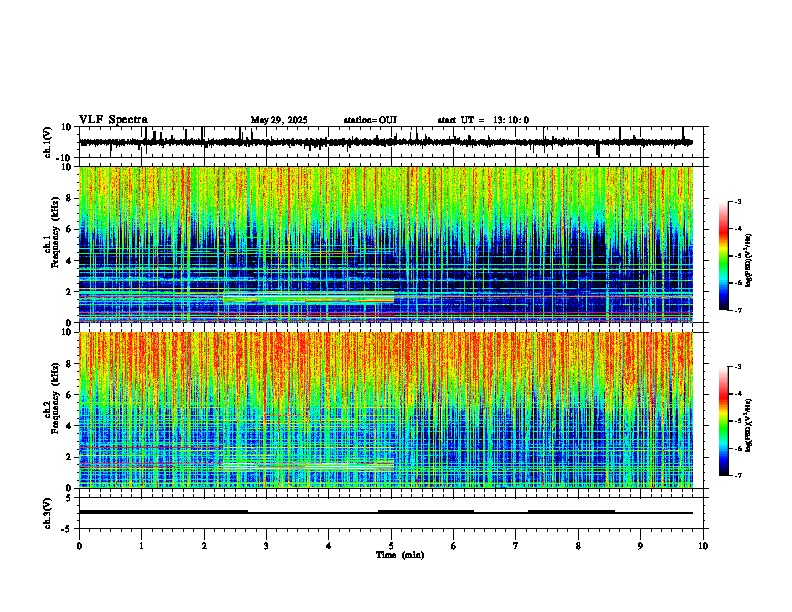Click the ch.2 spectrogram color bar
The image size is (792, 612).
pos(724,421)
